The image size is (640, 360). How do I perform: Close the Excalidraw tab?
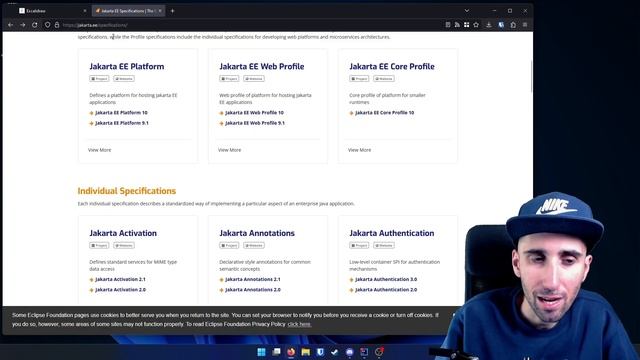[x=85, y=11]
